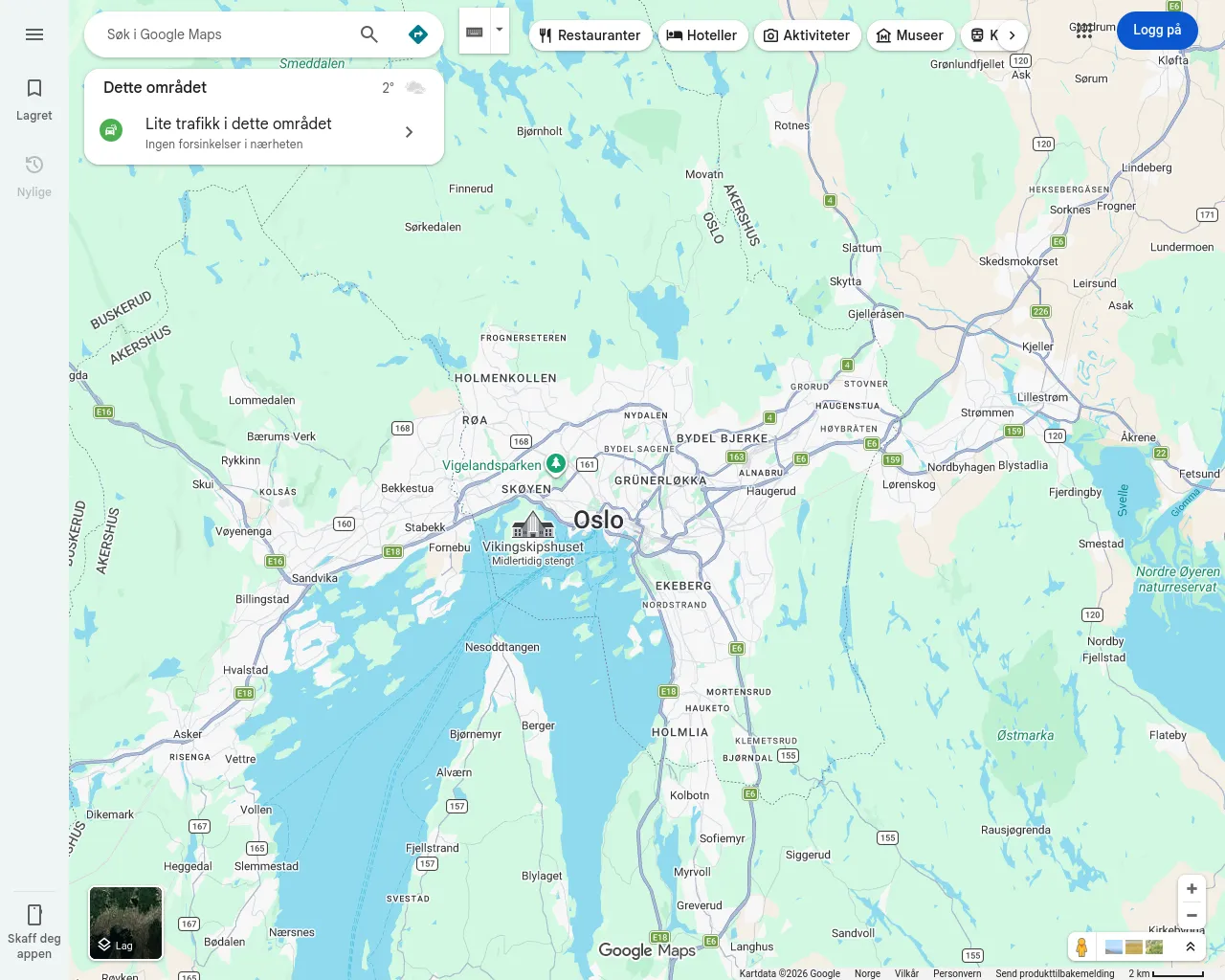1225x980 pixels.
Task: Click the Sandvika map label
Action: [x=314, y=578]
